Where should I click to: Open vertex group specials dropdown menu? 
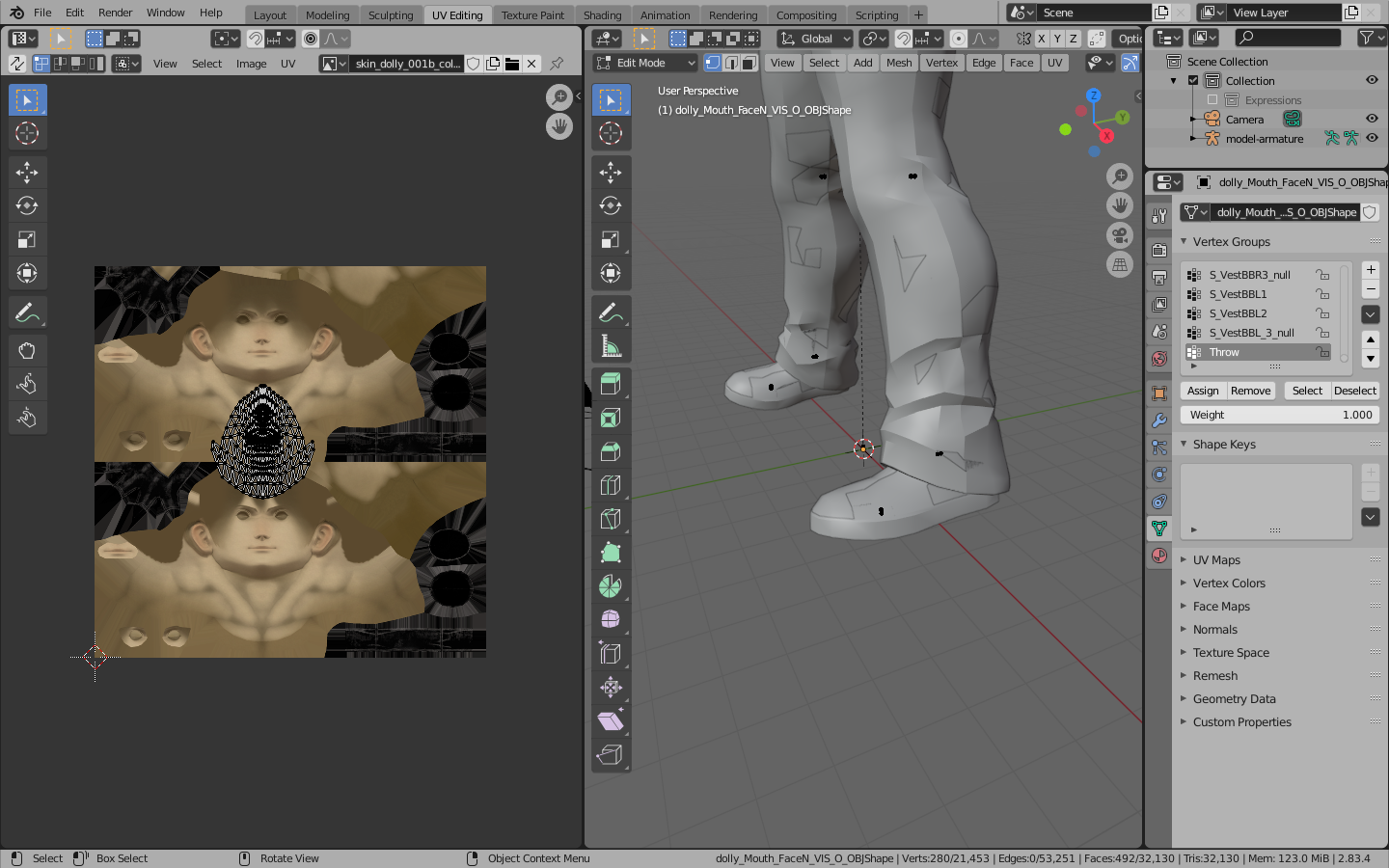1371,314
